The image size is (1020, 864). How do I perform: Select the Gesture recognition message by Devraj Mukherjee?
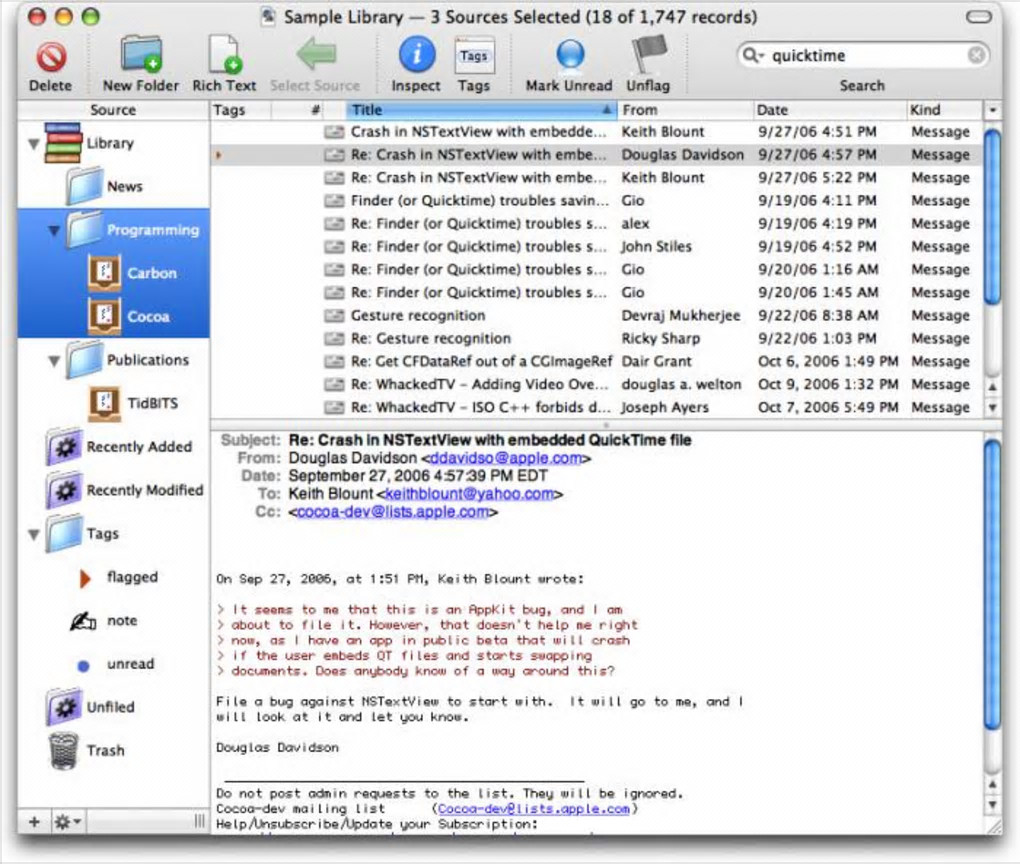pyautogui.click(x=597, y=316)
